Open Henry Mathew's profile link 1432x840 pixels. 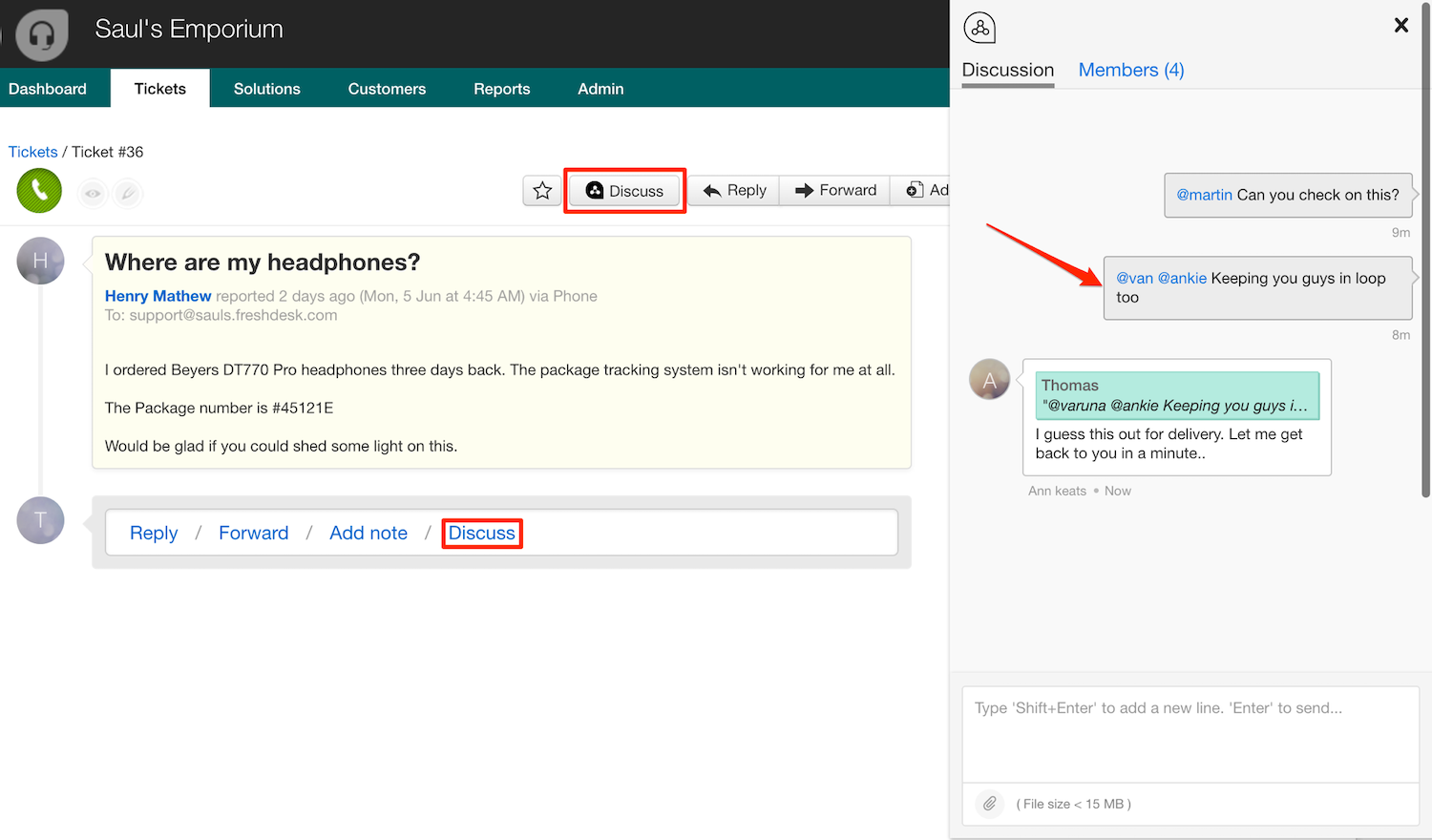[158, 296]
